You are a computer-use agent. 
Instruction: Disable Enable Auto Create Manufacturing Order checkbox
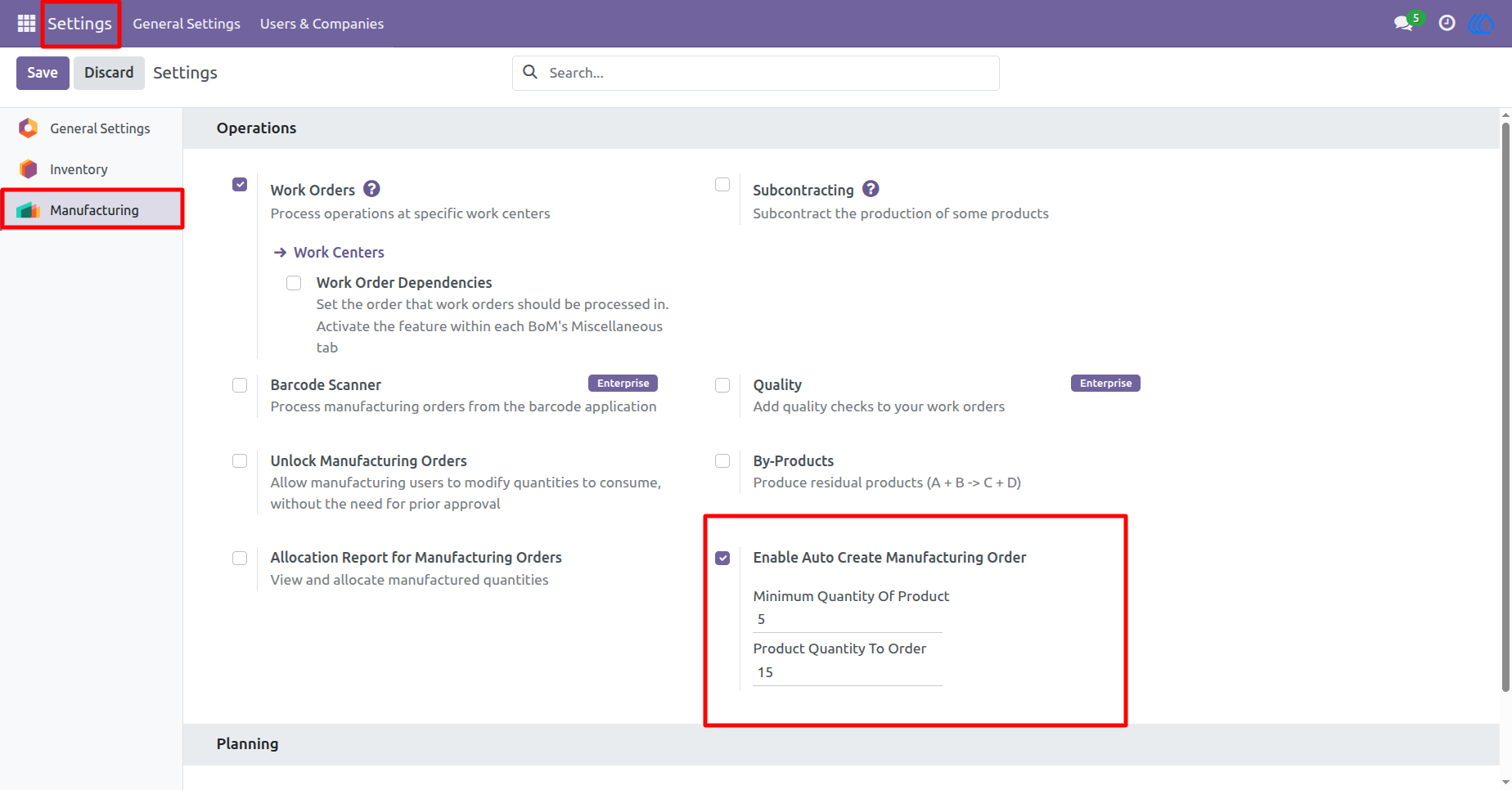(x=722, y=558)
